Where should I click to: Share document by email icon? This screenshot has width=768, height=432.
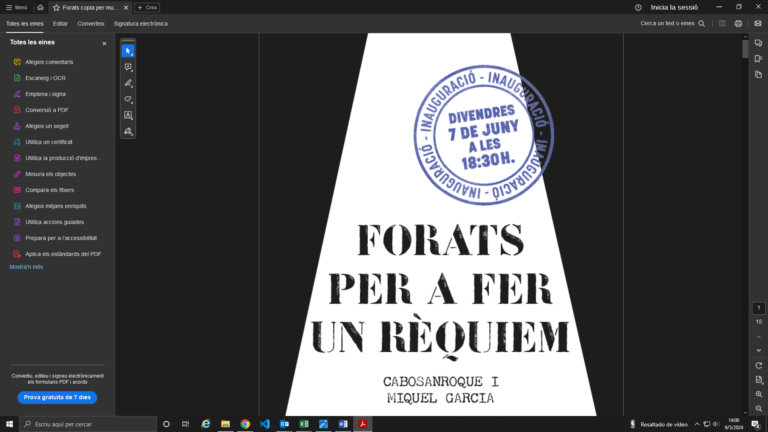click(758, 24)
